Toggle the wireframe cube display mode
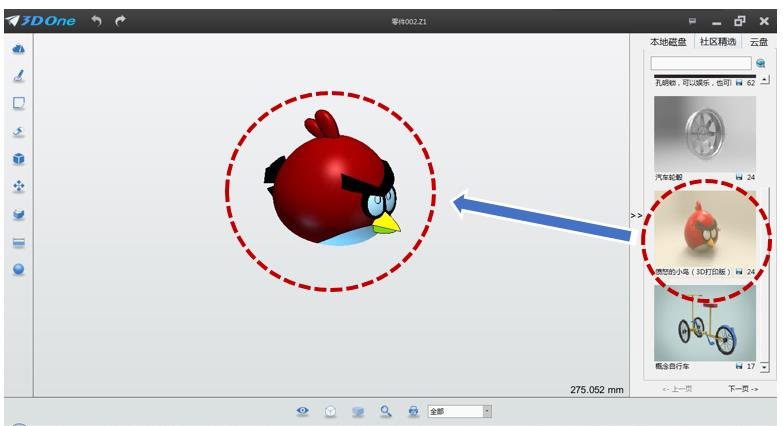 click(329, 410)
